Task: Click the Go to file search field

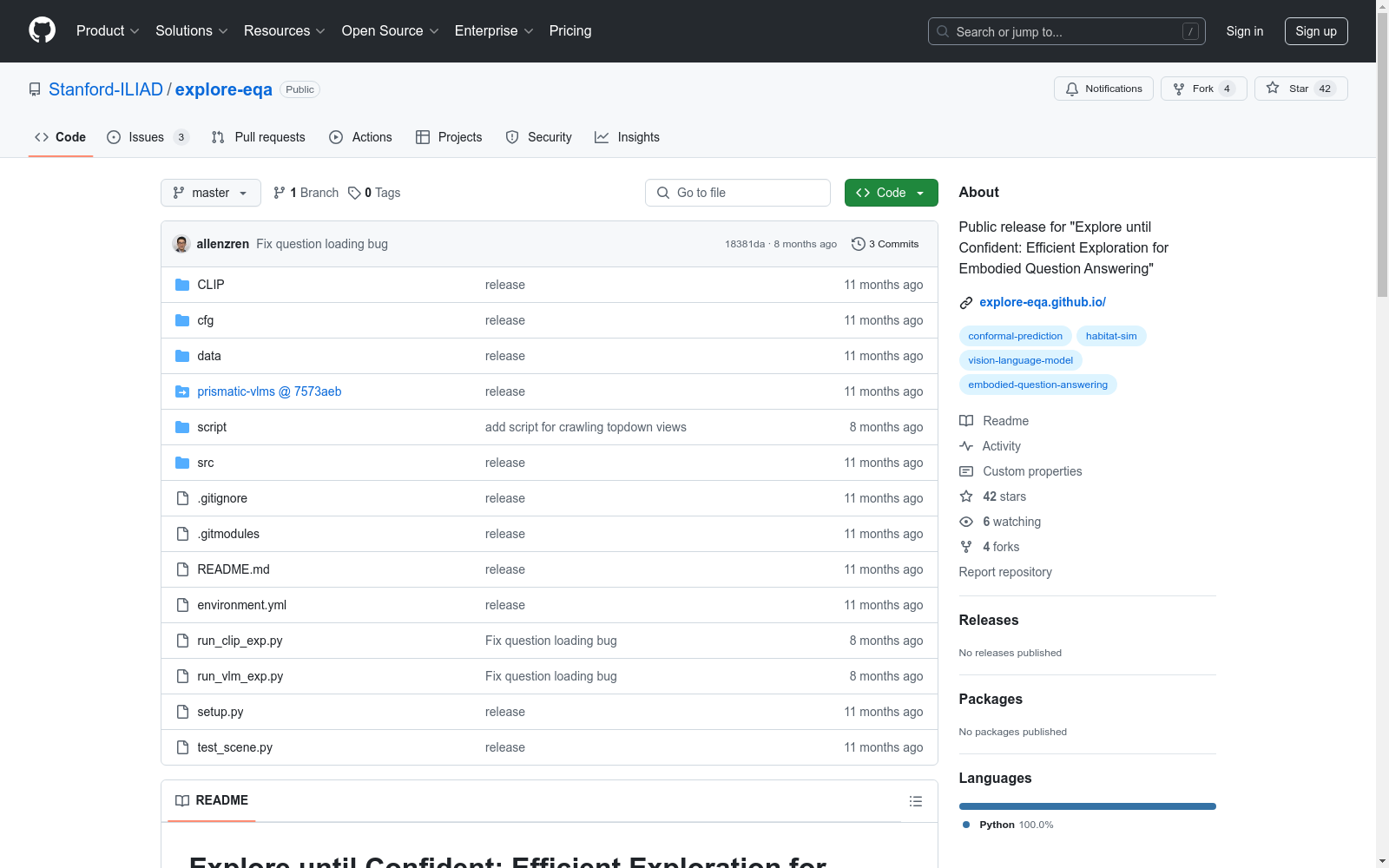Action: pyautogui.click(x=738, y=193)
